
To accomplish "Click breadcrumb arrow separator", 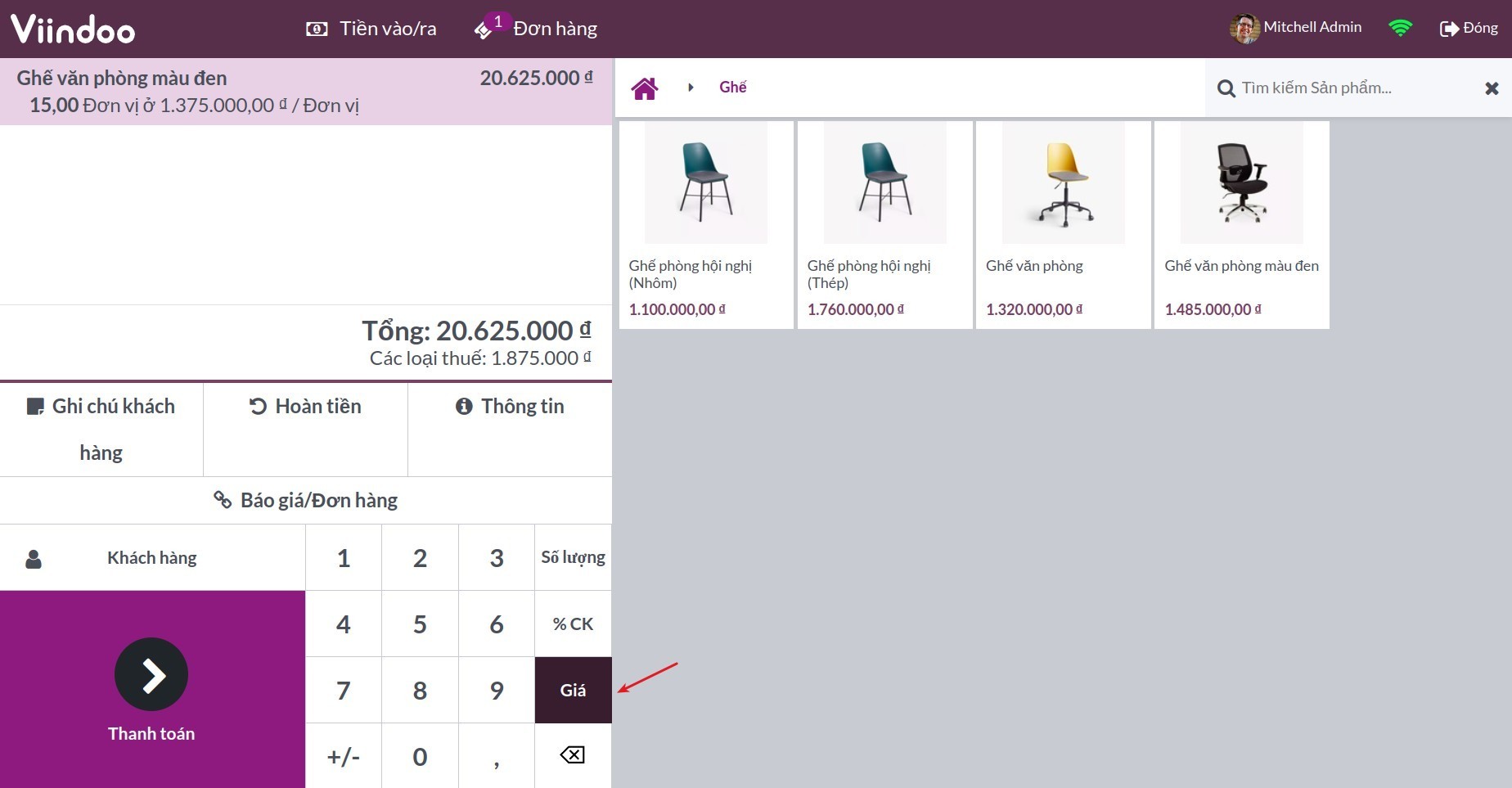I will pos(691,88).
